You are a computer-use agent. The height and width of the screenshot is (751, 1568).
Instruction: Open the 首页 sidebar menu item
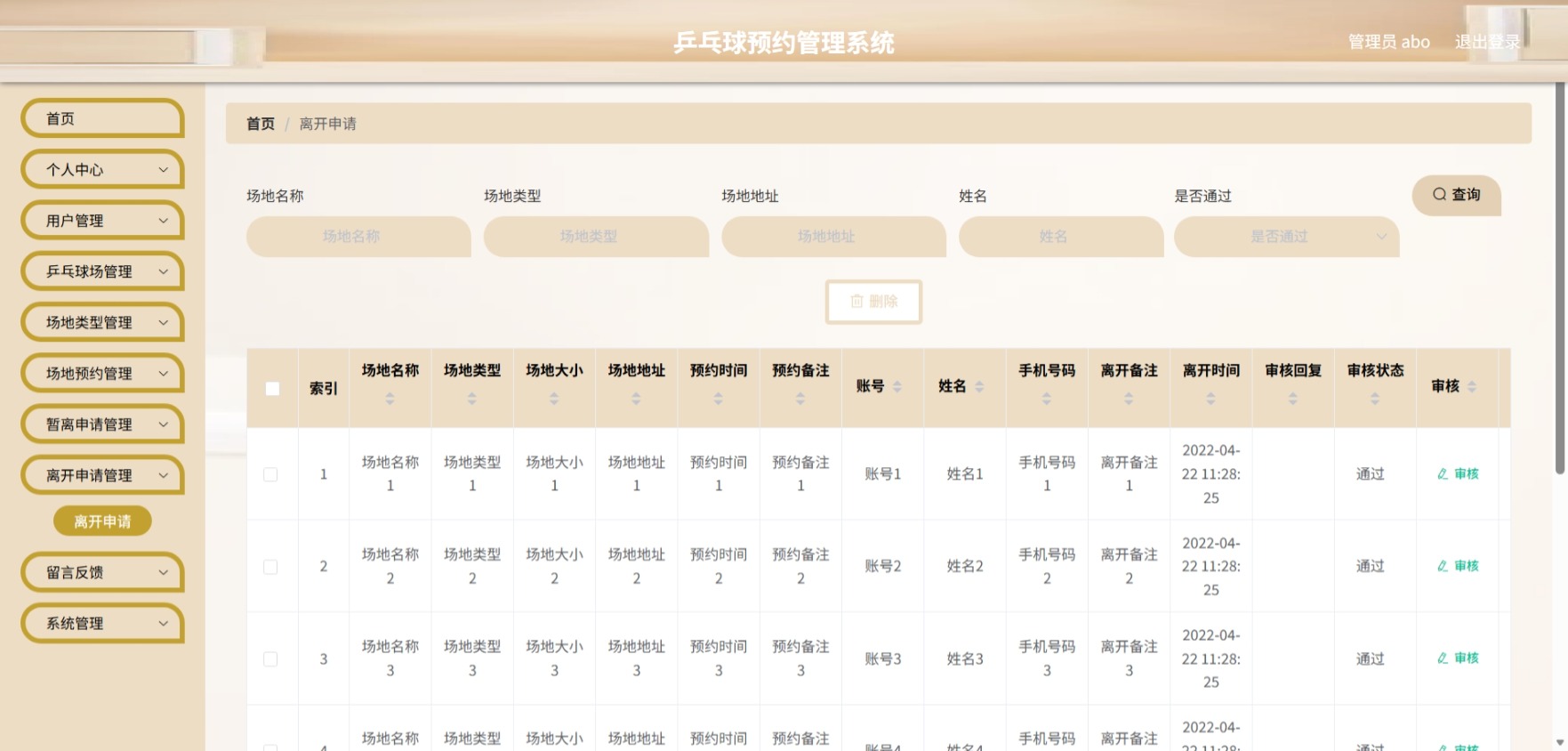102,118
